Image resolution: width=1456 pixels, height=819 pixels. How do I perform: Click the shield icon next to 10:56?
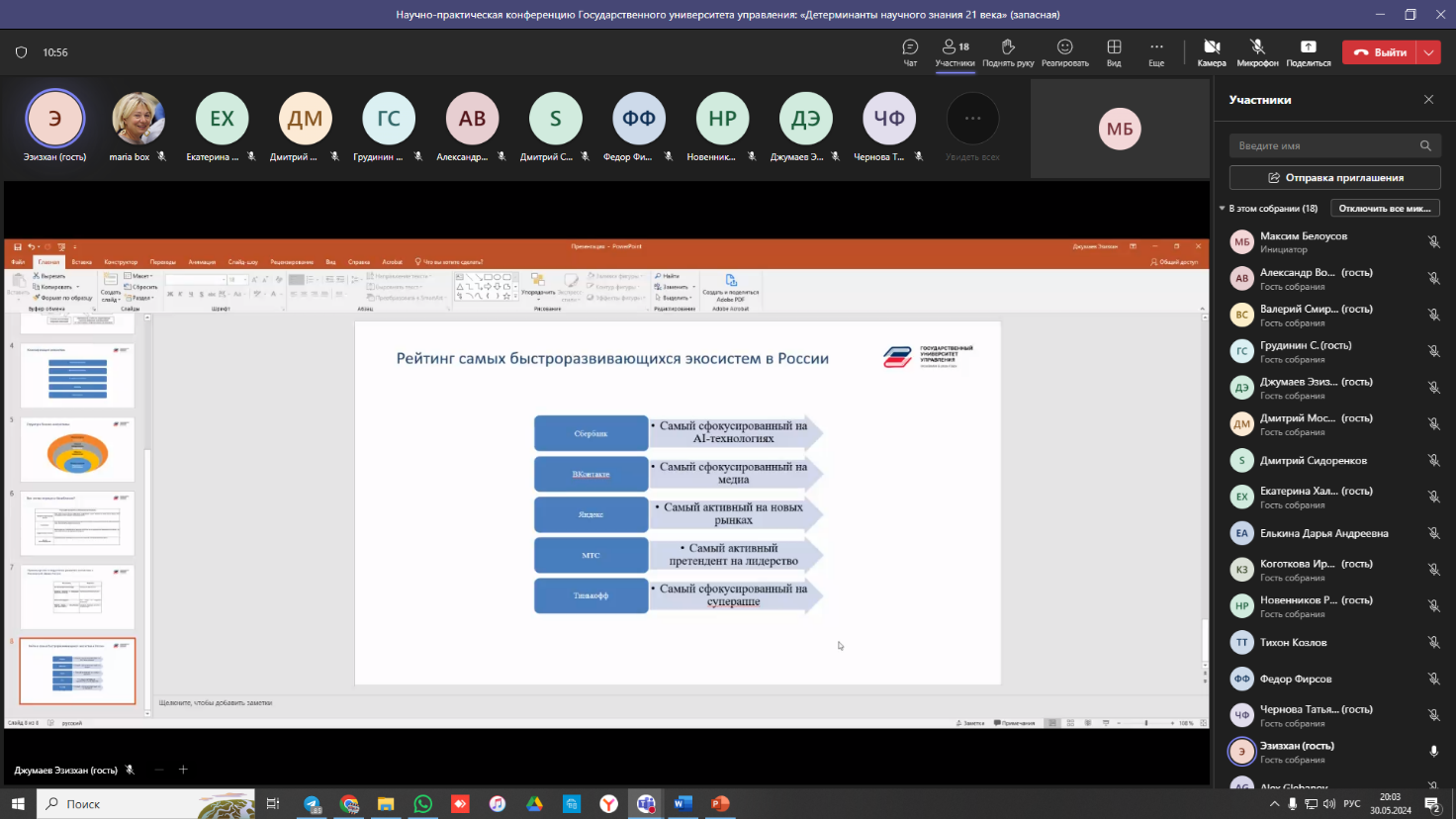[x=22, y=52]
